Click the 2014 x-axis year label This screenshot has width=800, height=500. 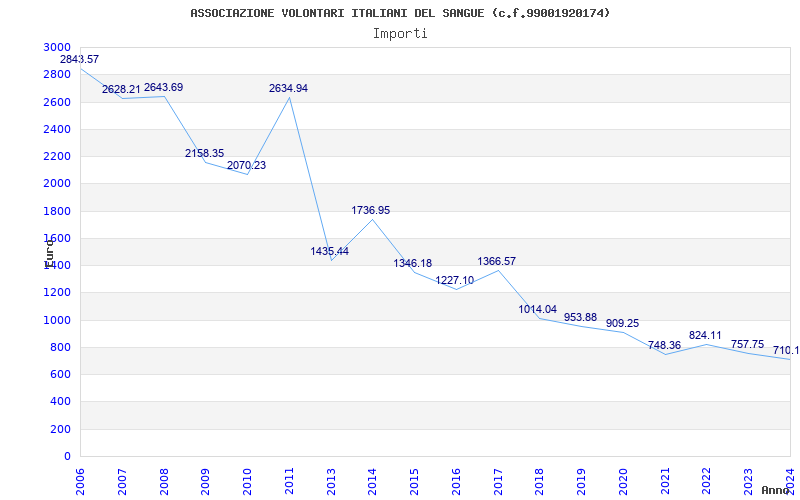point(372,481)
